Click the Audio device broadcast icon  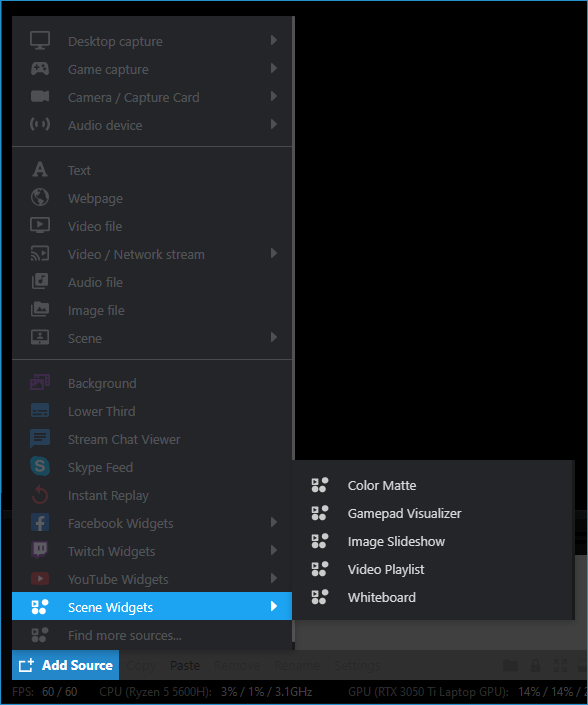pyautogui.click(x=40, y=125)
